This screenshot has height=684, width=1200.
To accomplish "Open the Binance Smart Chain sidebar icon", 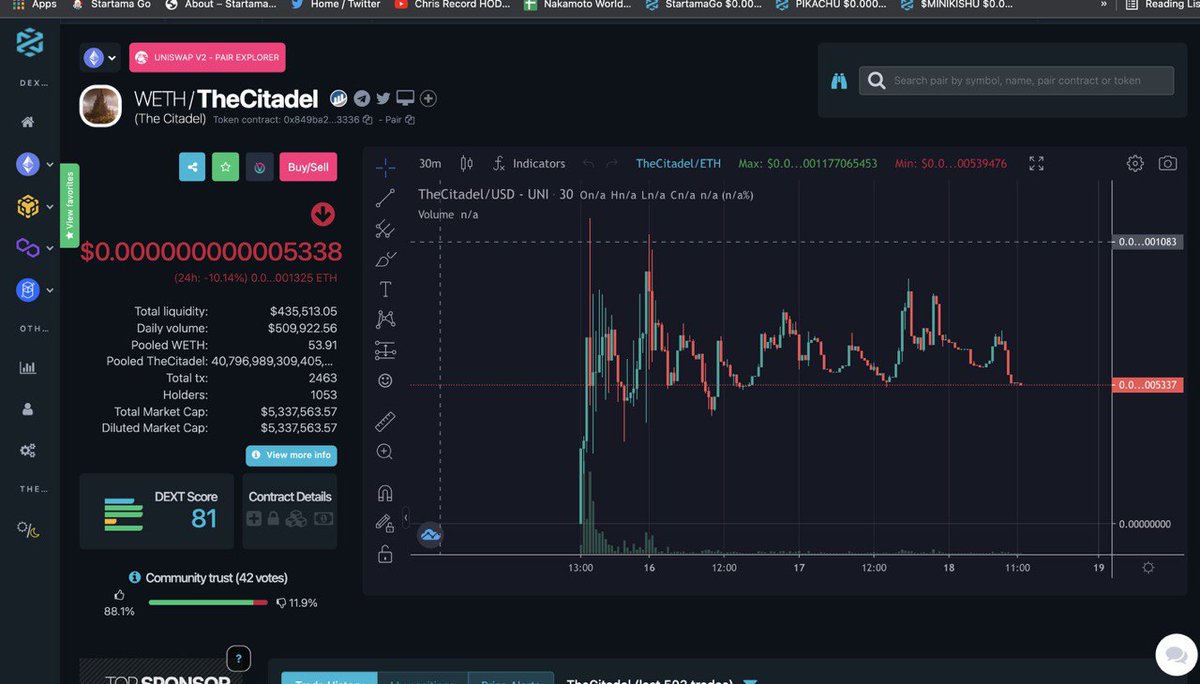I will pyautogui.click(x=27, y=206).
